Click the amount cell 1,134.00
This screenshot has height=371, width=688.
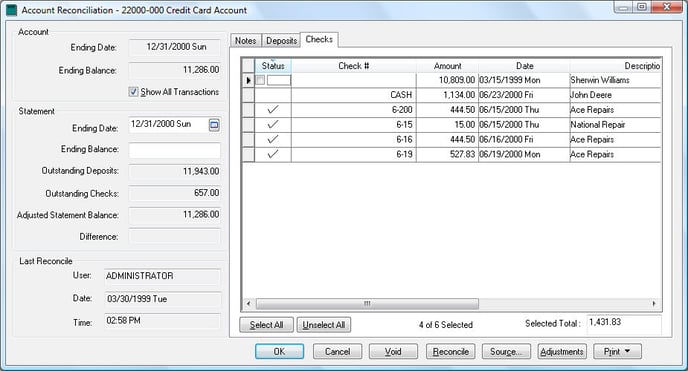tap(448, 95)
